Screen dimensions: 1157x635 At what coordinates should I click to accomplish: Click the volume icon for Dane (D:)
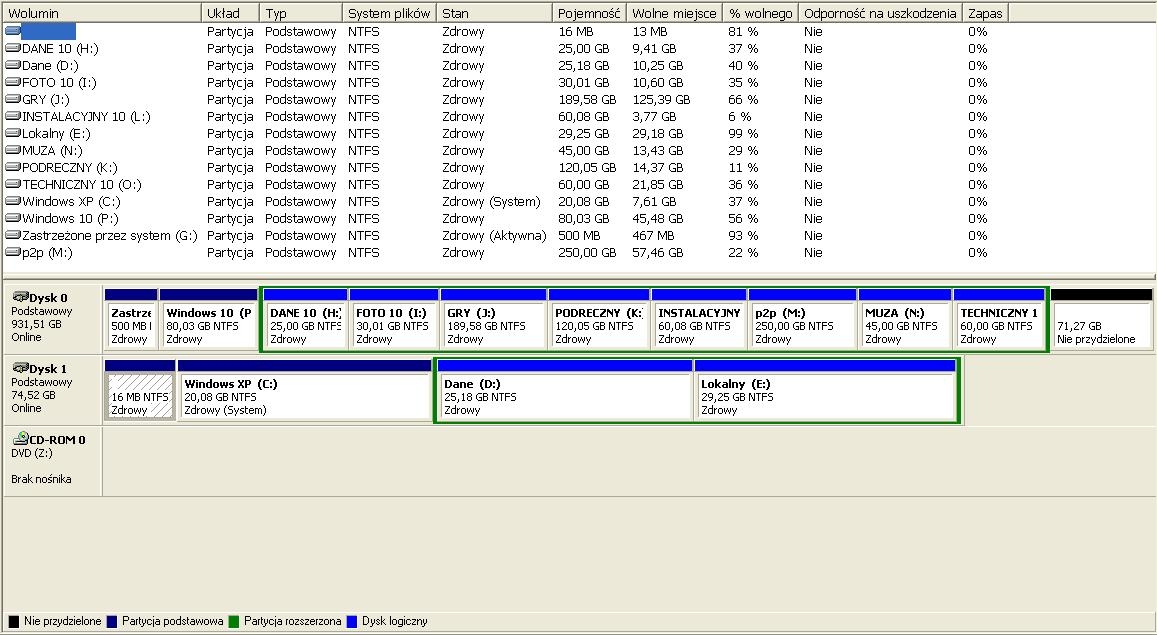click(13, 66)
